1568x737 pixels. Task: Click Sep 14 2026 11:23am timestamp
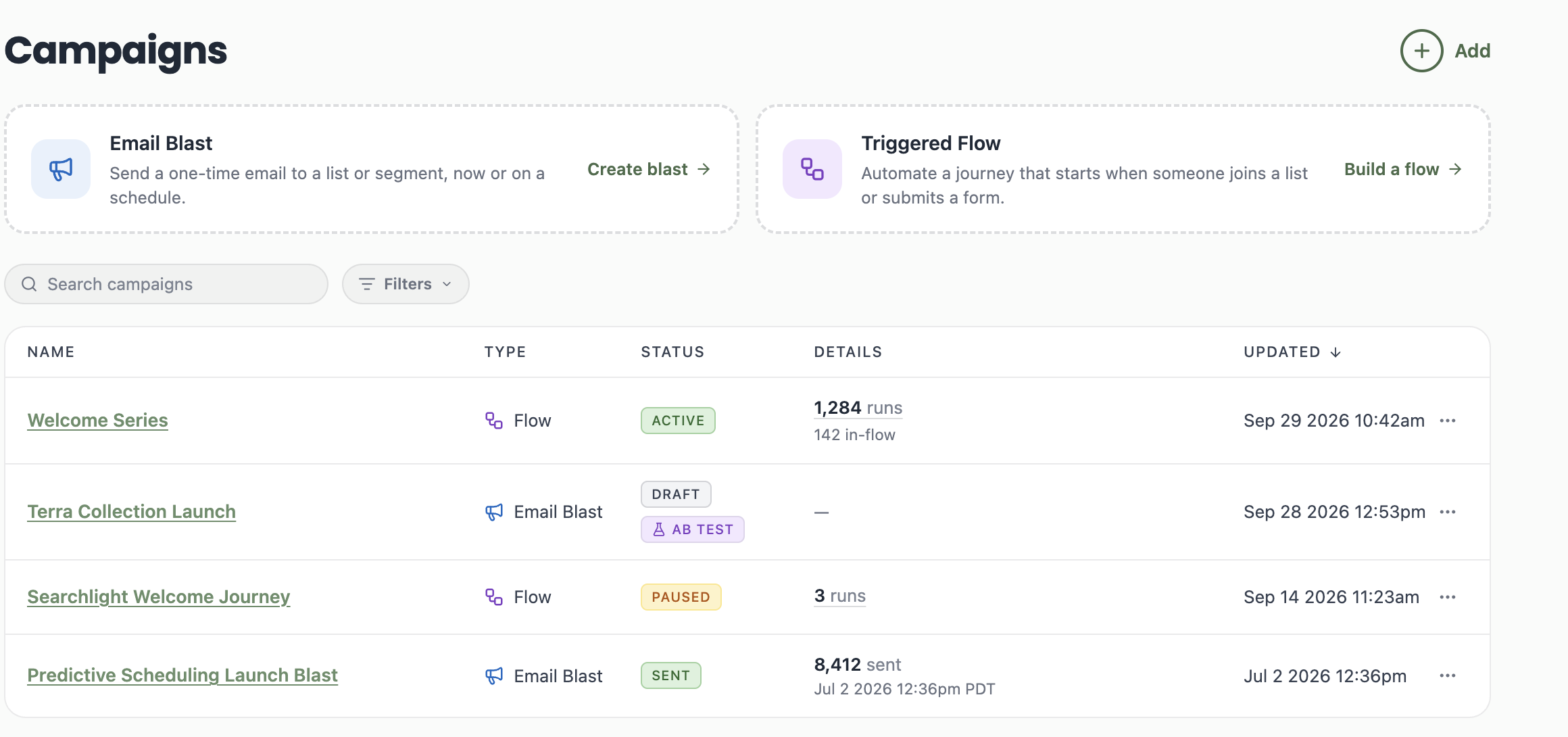pyautogui.click(x=1331, y=597)
